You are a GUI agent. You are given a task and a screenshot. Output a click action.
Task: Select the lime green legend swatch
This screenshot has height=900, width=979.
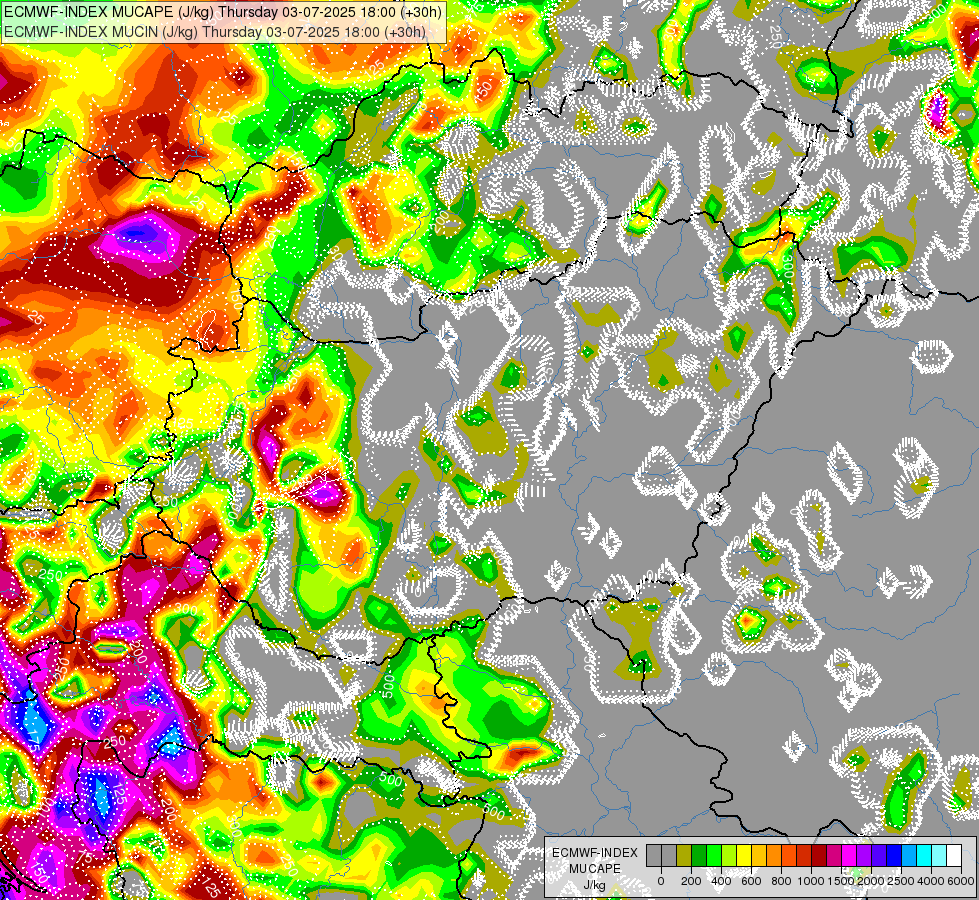pos(729,855)
